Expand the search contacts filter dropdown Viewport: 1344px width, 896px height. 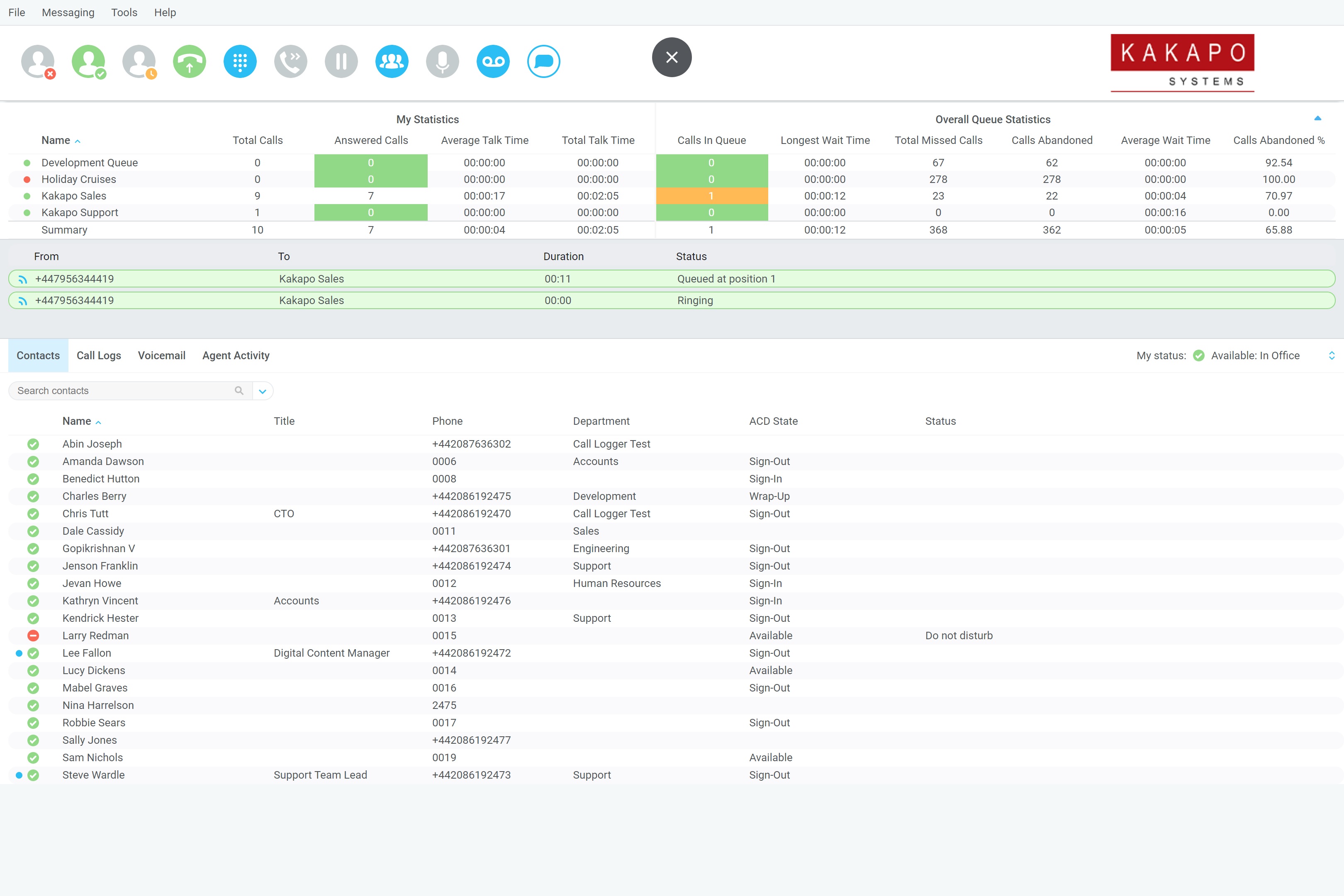(262, 391)
